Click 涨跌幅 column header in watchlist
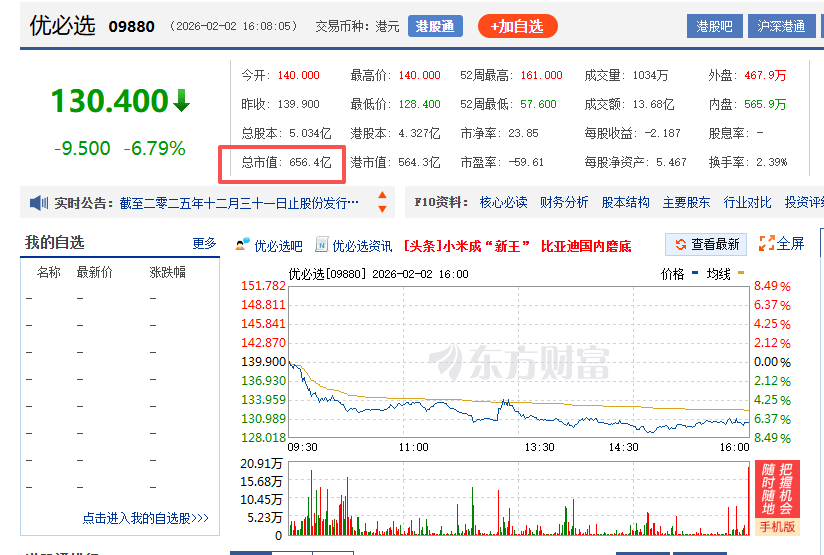Image resolution: width=824 pixels, height=555 pixels. click(168, 272)
